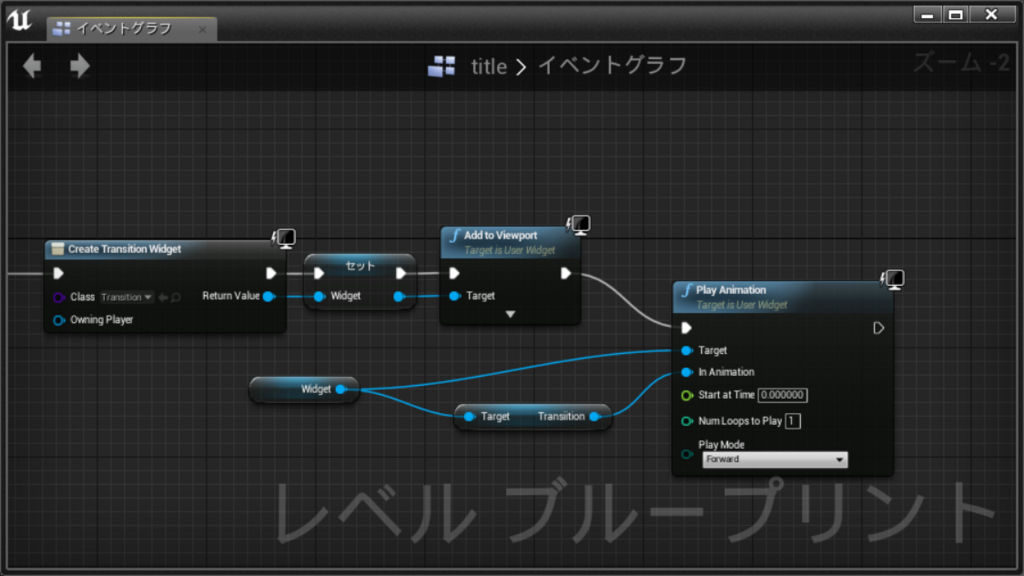
Task: Click the use-selected-asset arrow beside Class
Action: point(163,297)
